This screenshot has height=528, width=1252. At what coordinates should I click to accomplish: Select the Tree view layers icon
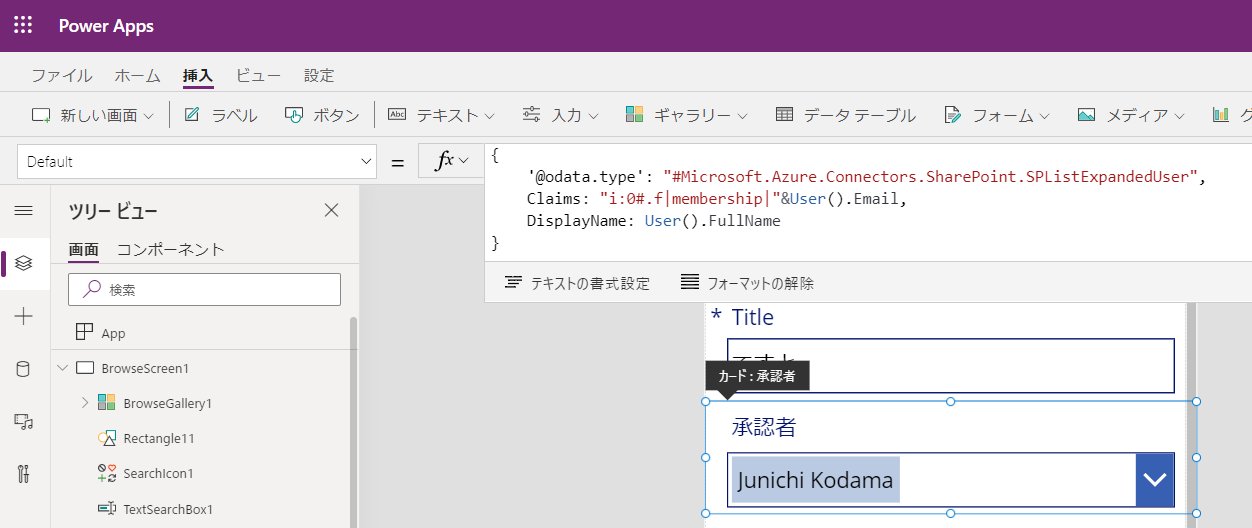[24, 263]
